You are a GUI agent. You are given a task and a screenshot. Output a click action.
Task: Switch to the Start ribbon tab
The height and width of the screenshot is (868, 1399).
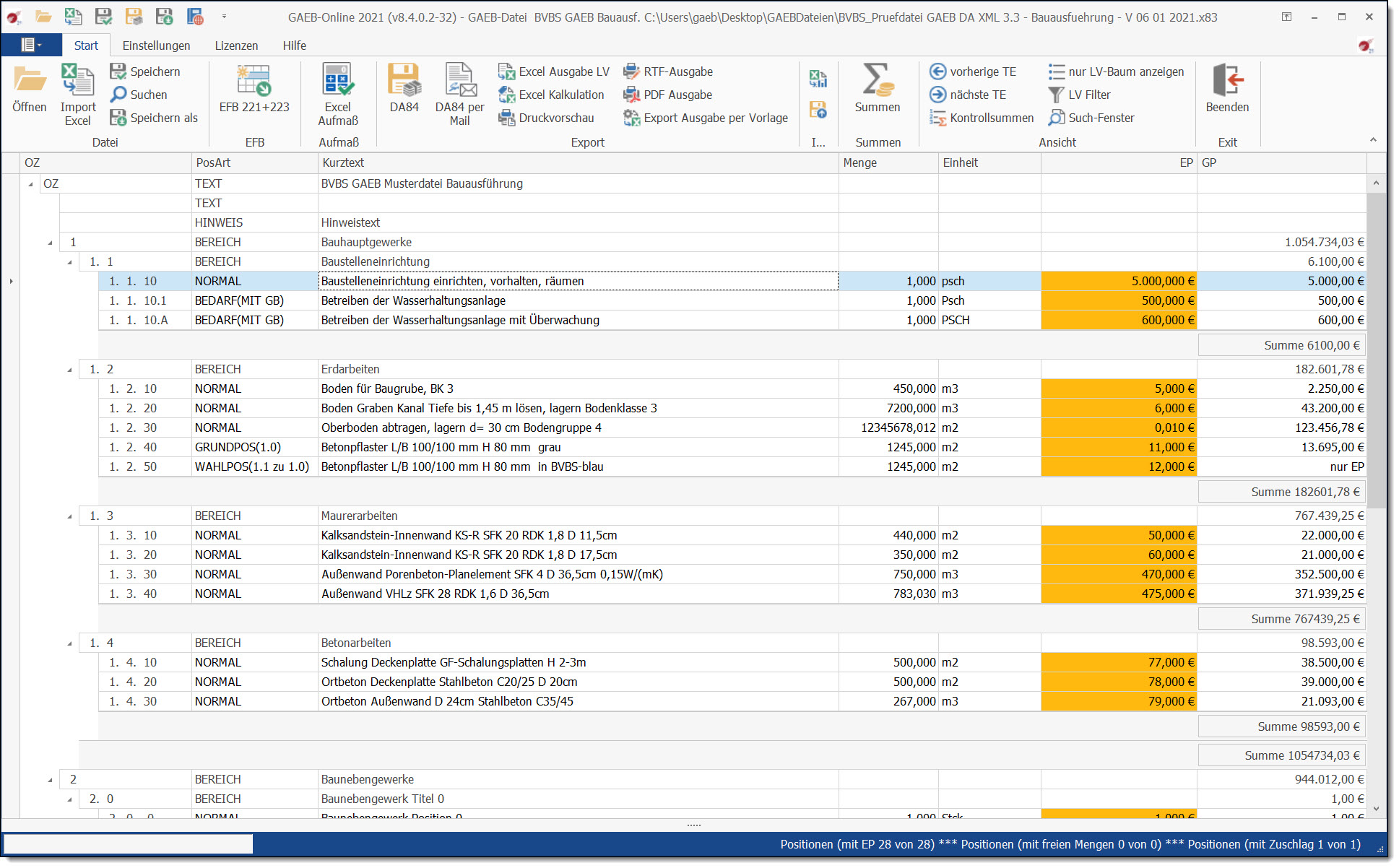pos(86,45)
